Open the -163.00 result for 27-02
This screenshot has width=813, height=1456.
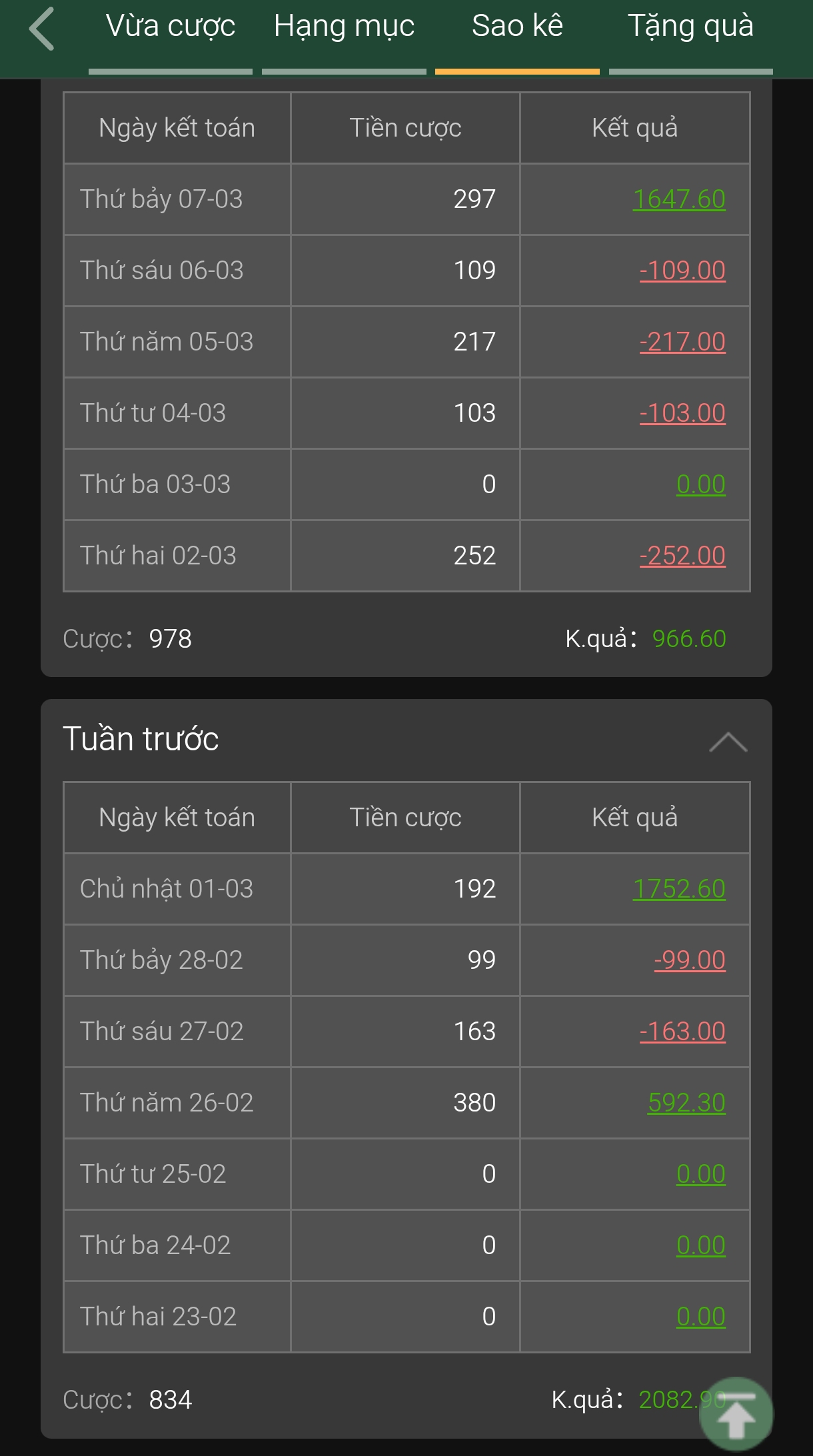click(x=682, y=1032)
